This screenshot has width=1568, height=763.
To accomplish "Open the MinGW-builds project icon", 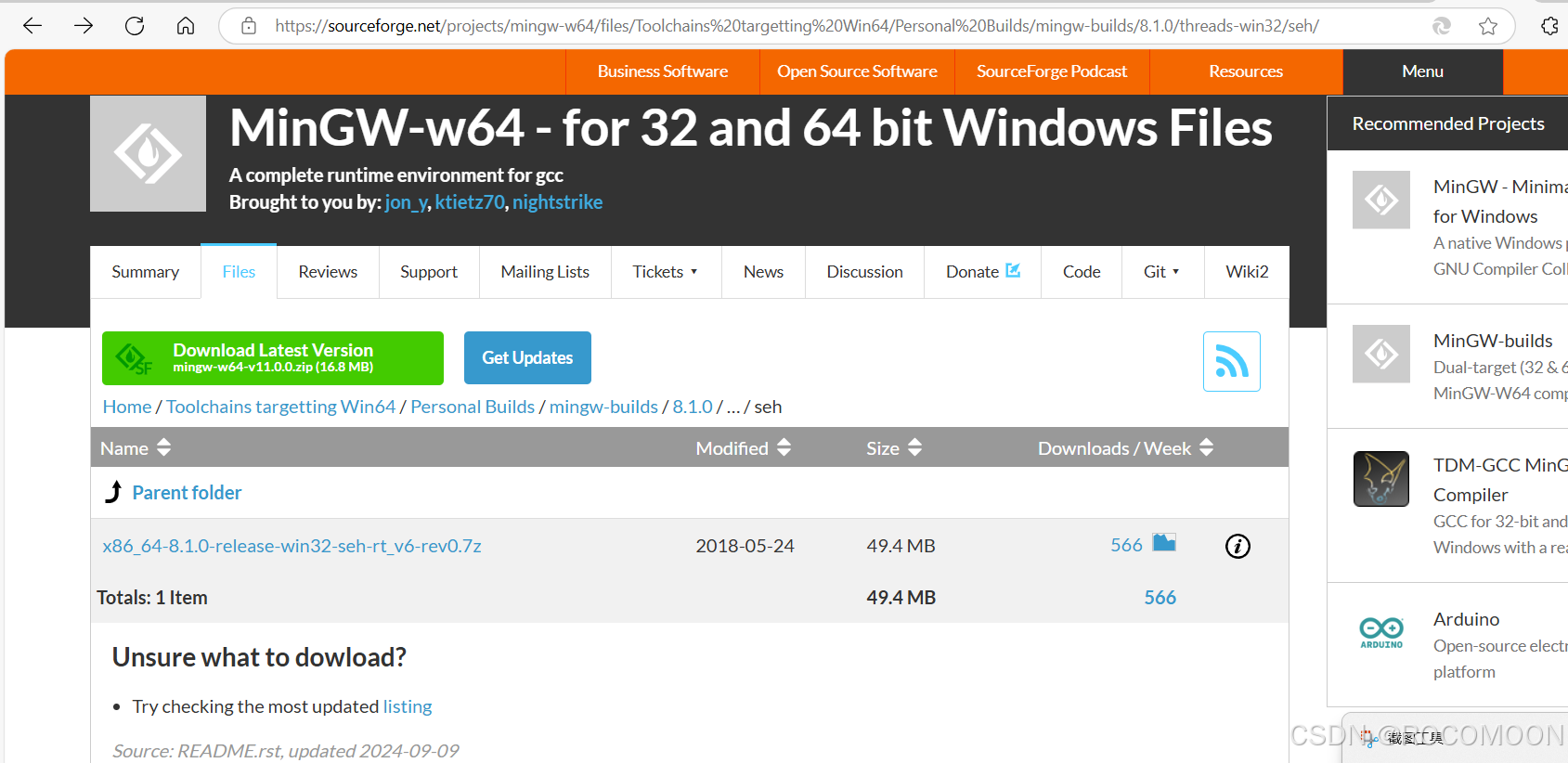I will point(1381,354).
